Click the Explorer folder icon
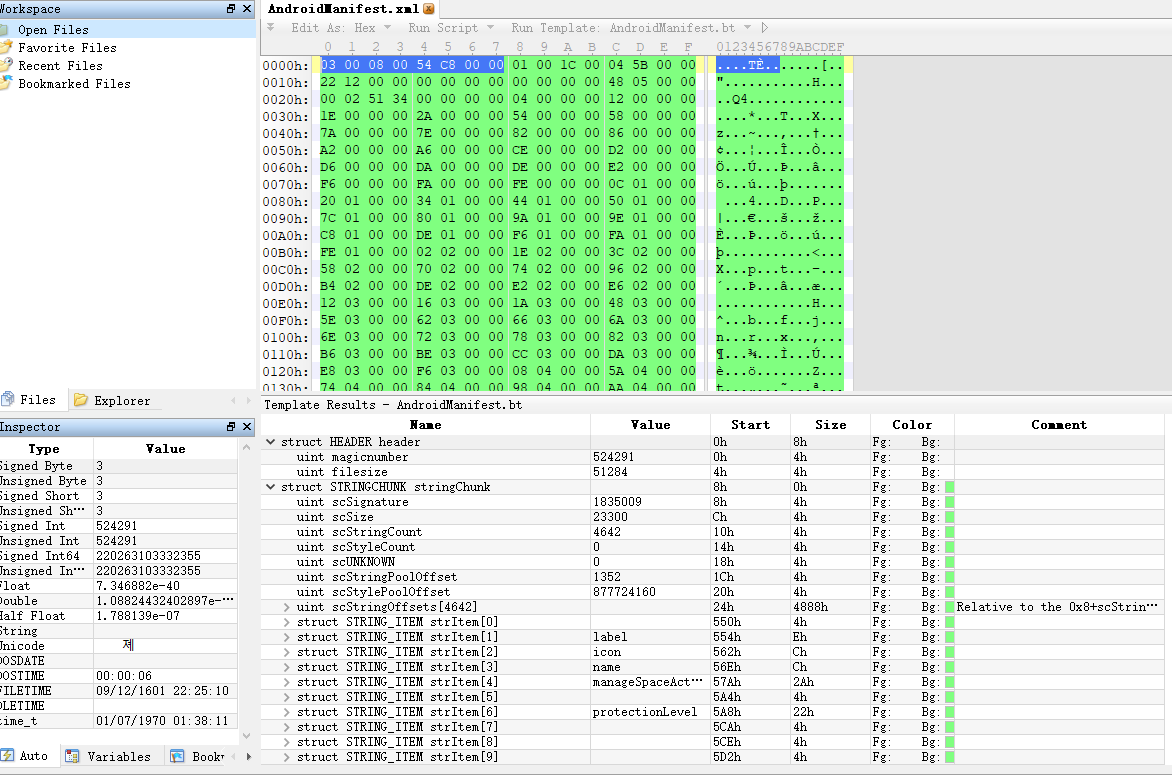 click(81, 401)
